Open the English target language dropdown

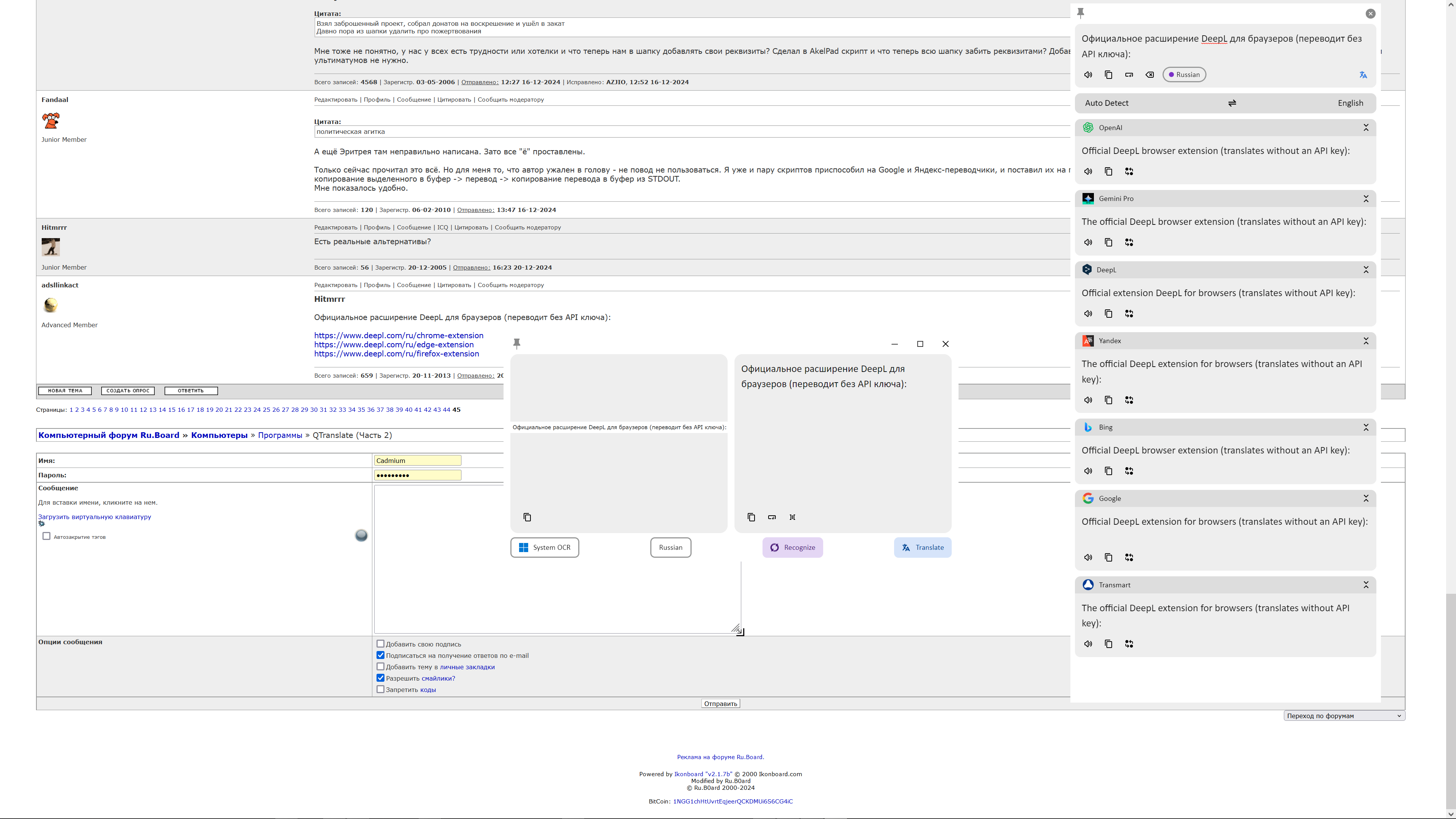pyautogui.click(x=1350, y=103)
